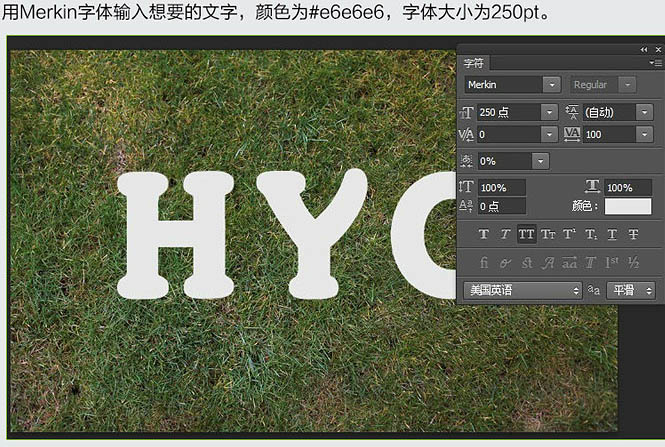Screen dimensions: 665x447
Task: Click the vertical scale 100% field
Action: (x=502, y=187)
